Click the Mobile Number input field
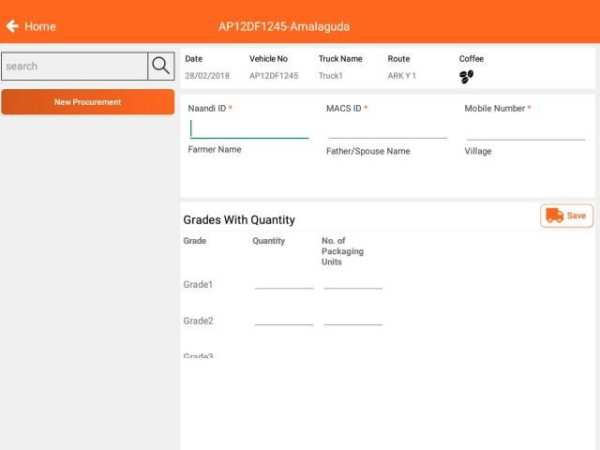600x450 pixels. point(526,130)
